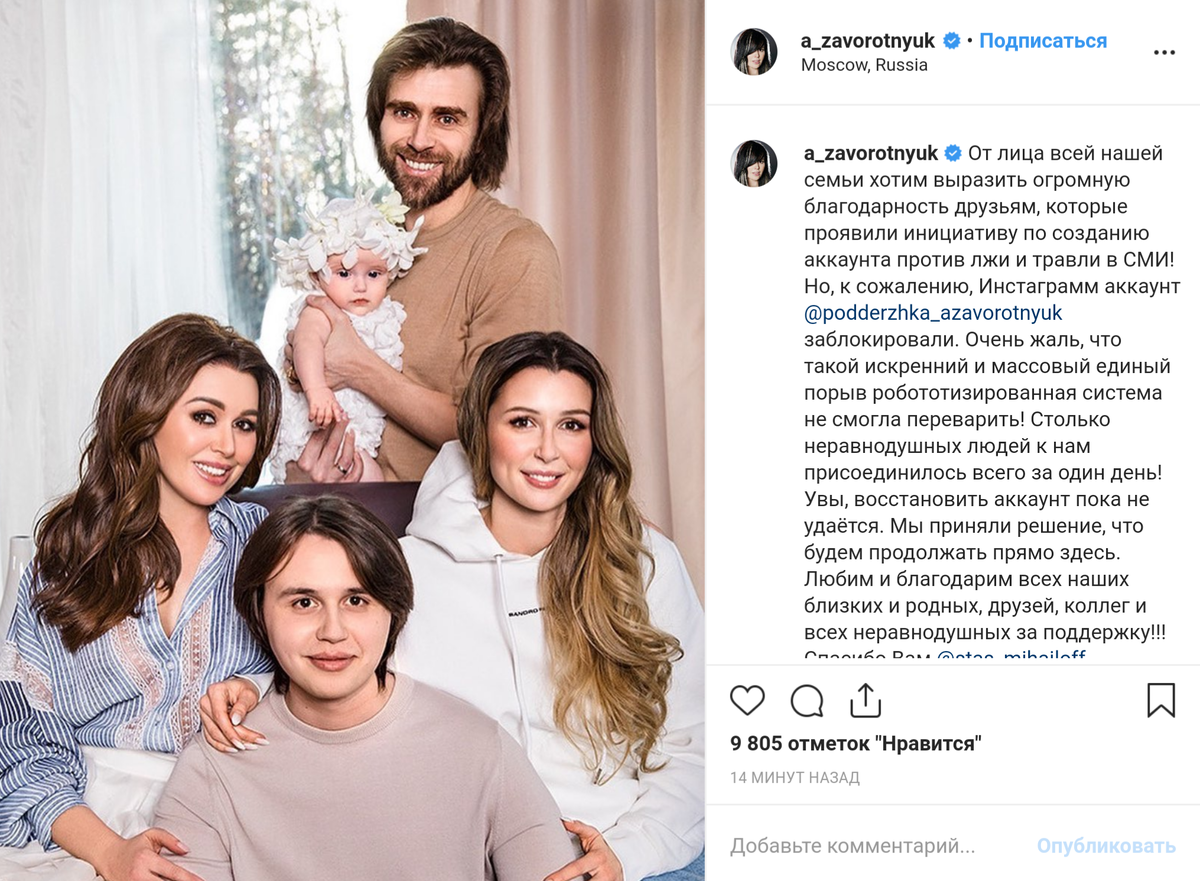
Task: Follow account via Подписаться link
Action: 1043,41
